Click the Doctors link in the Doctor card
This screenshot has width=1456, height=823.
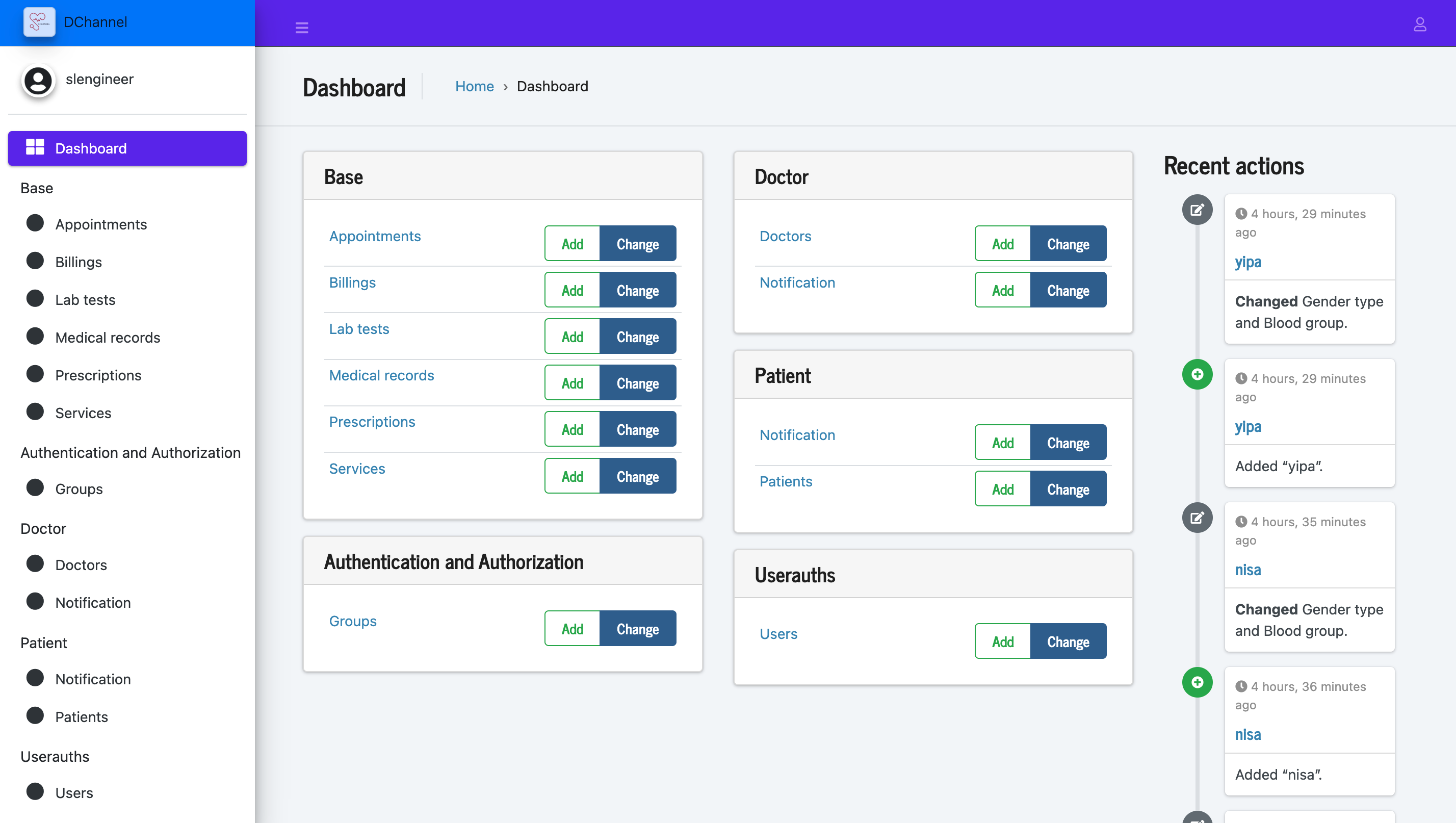tap(785, 236)
